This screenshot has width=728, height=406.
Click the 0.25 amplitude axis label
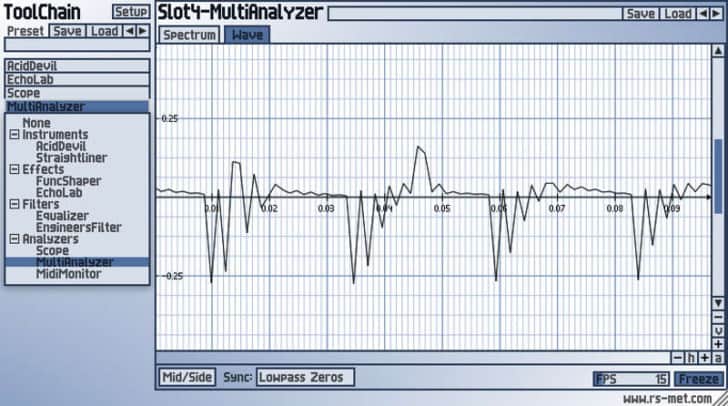point(169,118)
